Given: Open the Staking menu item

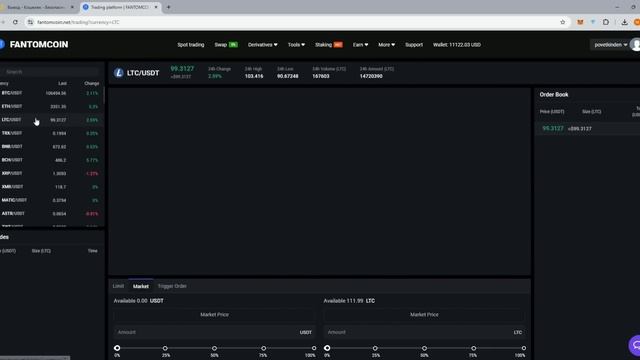Looking at the screenshot, I should point(329,44).
